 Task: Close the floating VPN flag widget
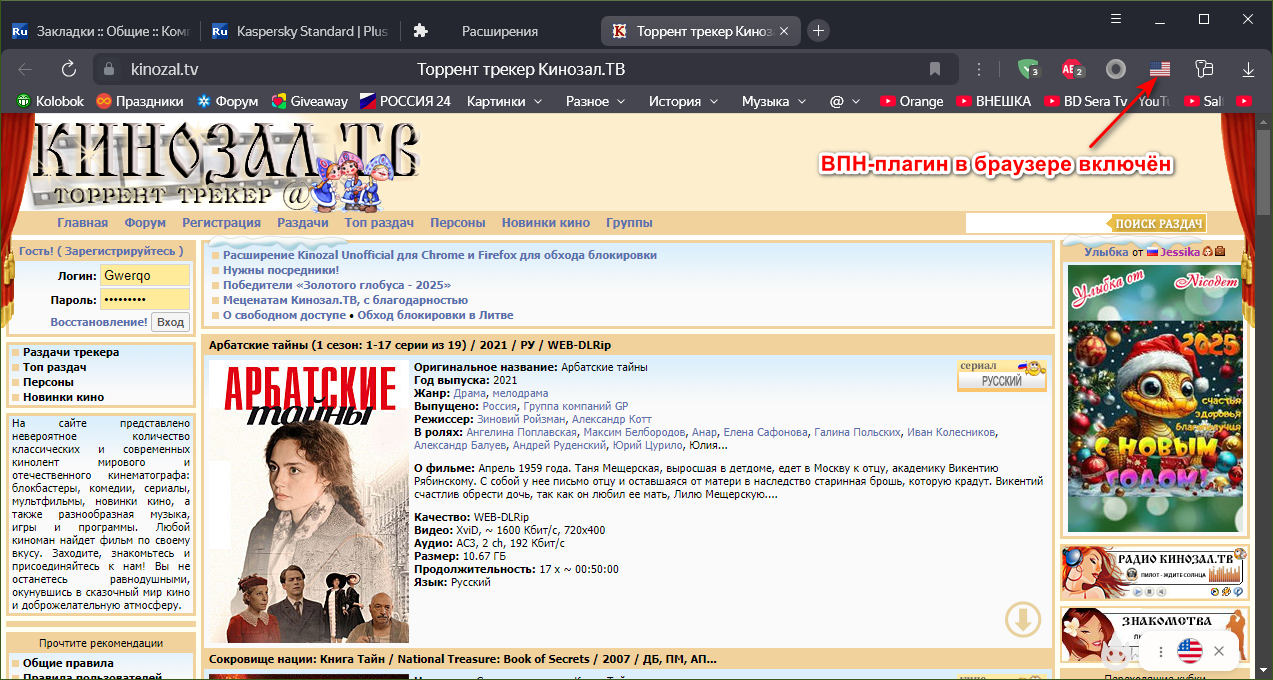coord(1219,651)
